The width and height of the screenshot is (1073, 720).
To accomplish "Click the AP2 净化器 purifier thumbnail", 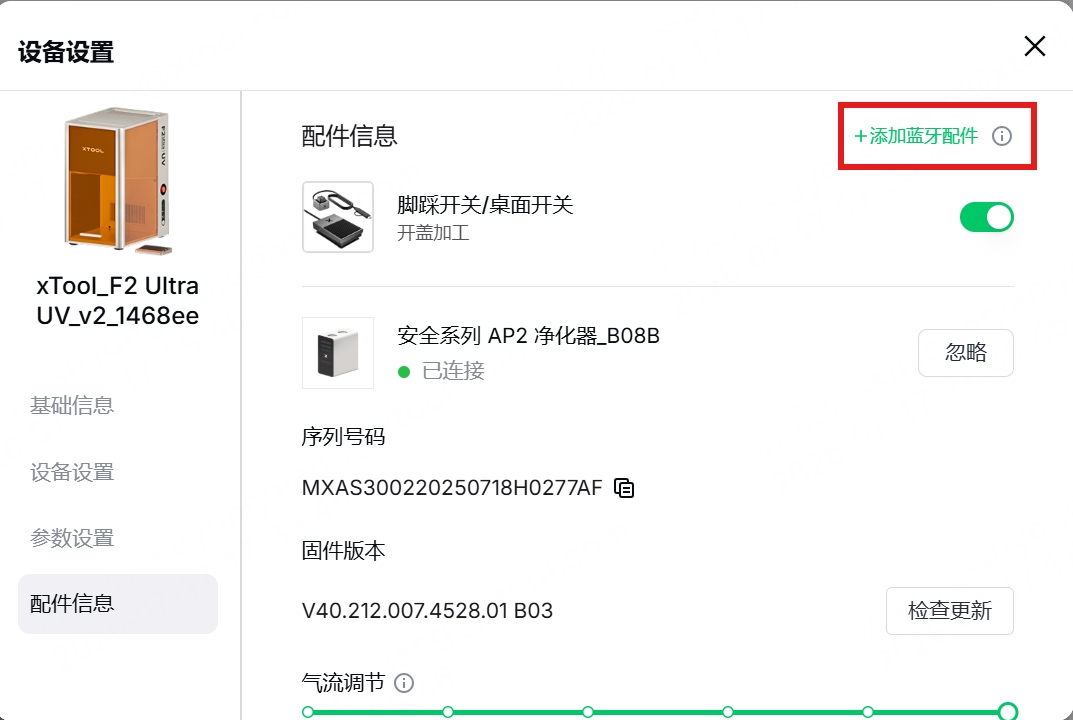I will coord(338,353).
